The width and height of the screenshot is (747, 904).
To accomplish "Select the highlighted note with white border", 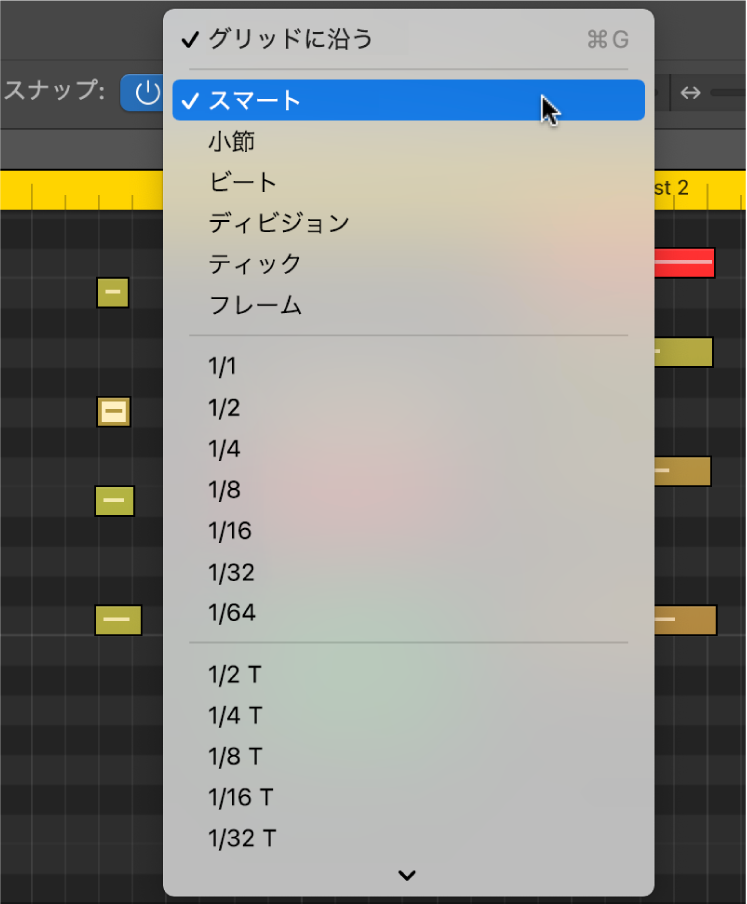I will [114, 412].
